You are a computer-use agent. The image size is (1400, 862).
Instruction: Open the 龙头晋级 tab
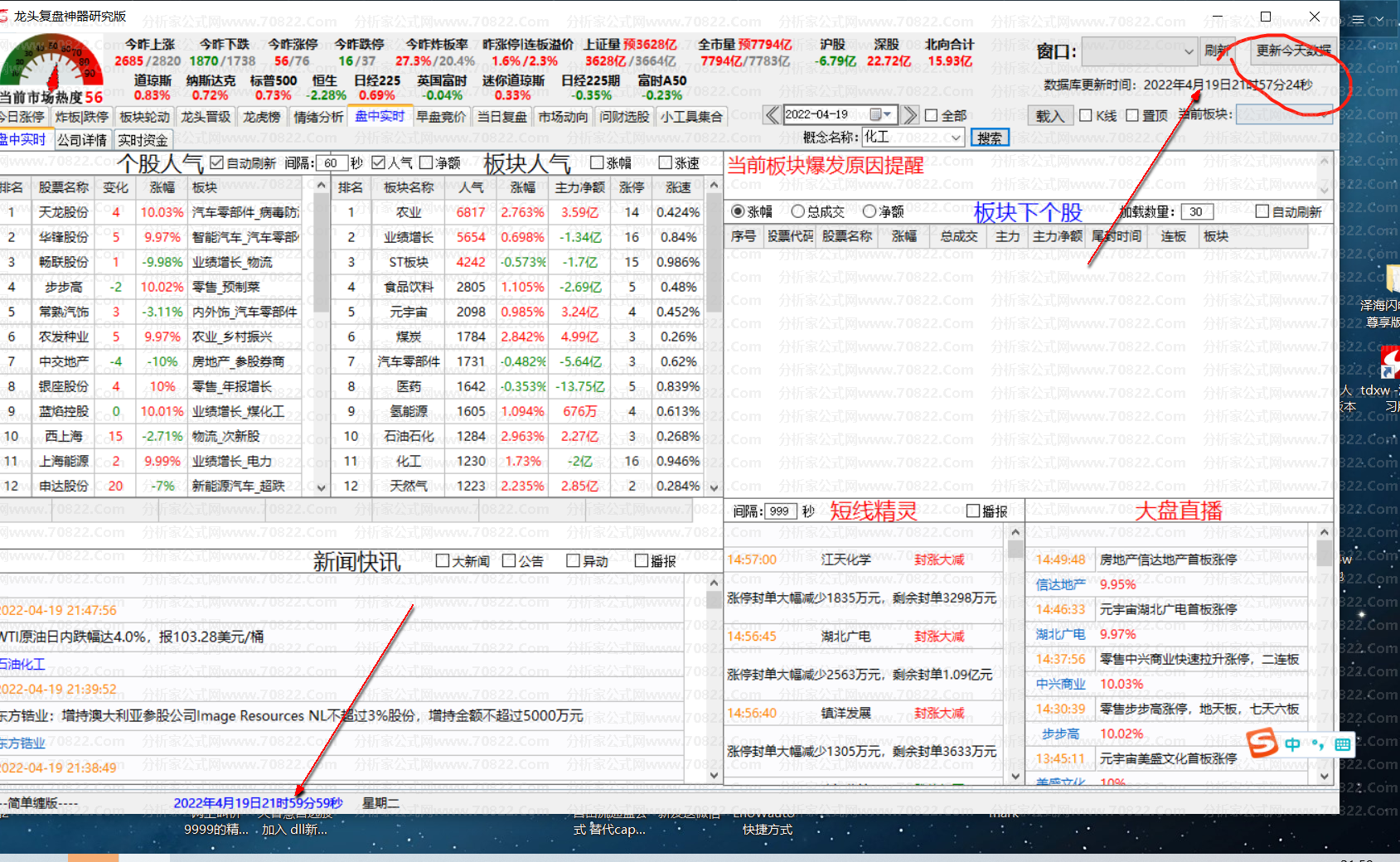tap(206, 117)
